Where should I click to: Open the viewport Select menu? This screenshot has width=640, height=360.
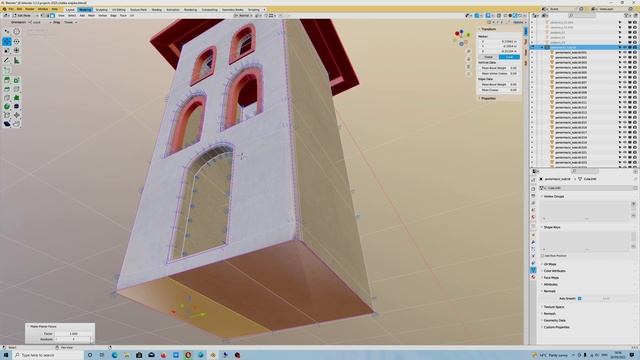(72, 16)
